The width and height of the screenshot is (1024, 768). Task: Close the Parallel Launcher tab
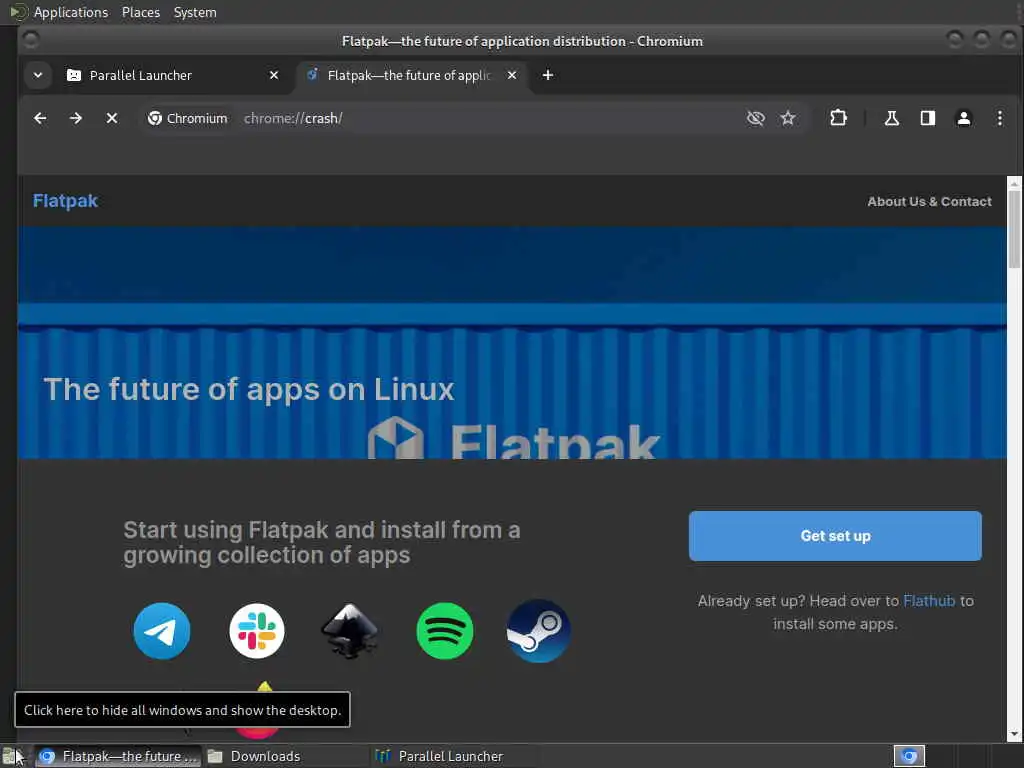[x=274, y=75]
